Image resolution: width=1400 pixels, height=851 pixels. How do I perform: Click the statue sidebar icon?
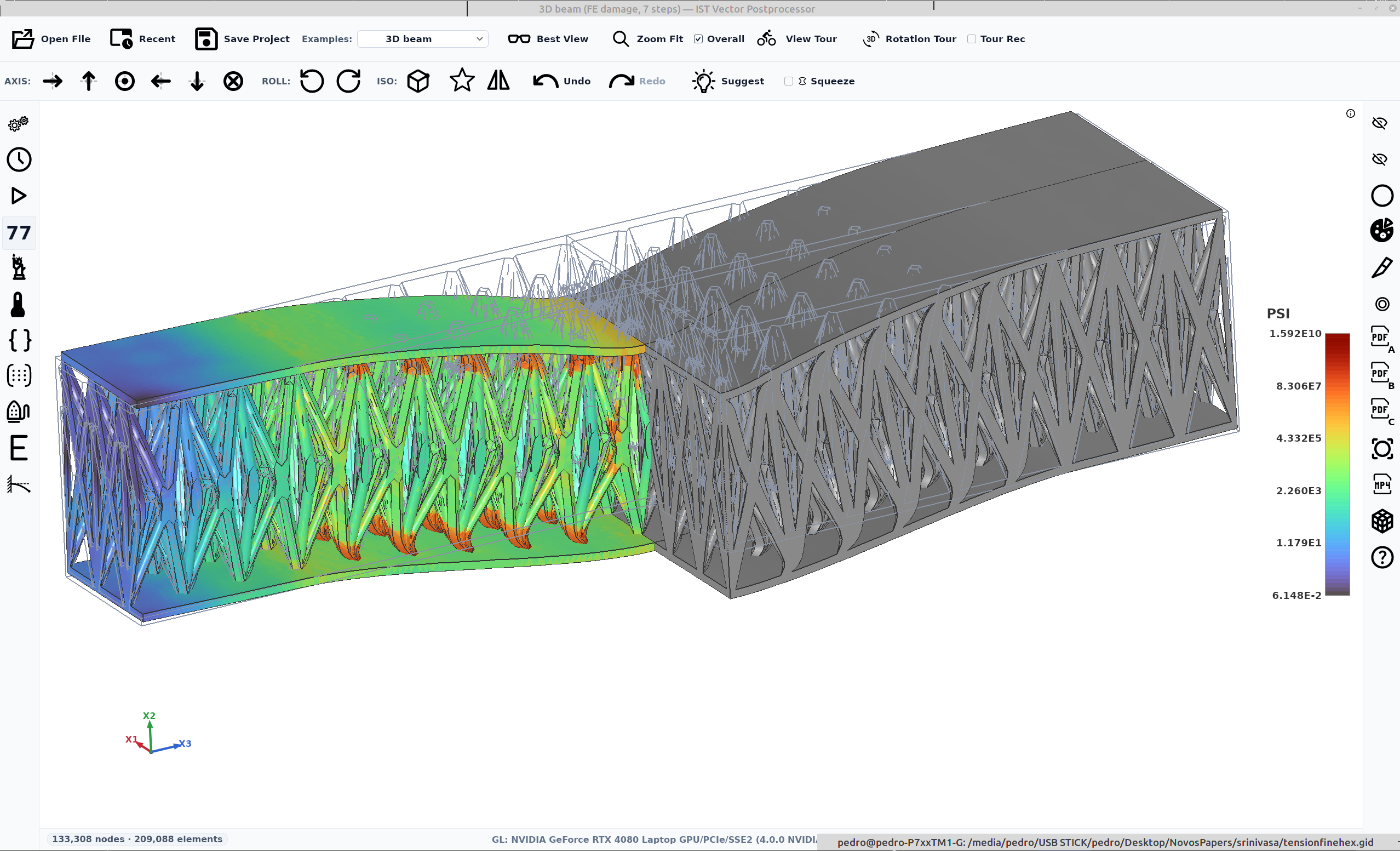coord(19,268)
